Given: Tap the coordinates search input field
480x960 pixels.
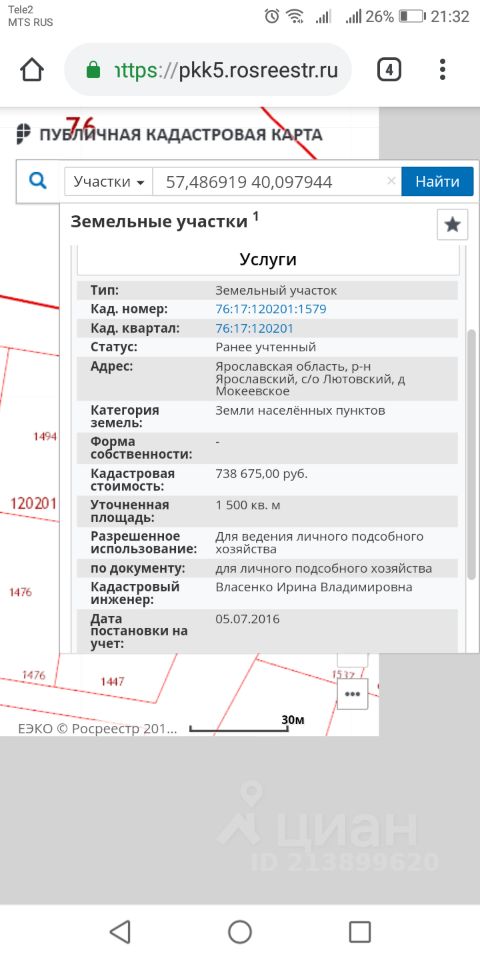Looking at the screenshot, I should 269,182.
